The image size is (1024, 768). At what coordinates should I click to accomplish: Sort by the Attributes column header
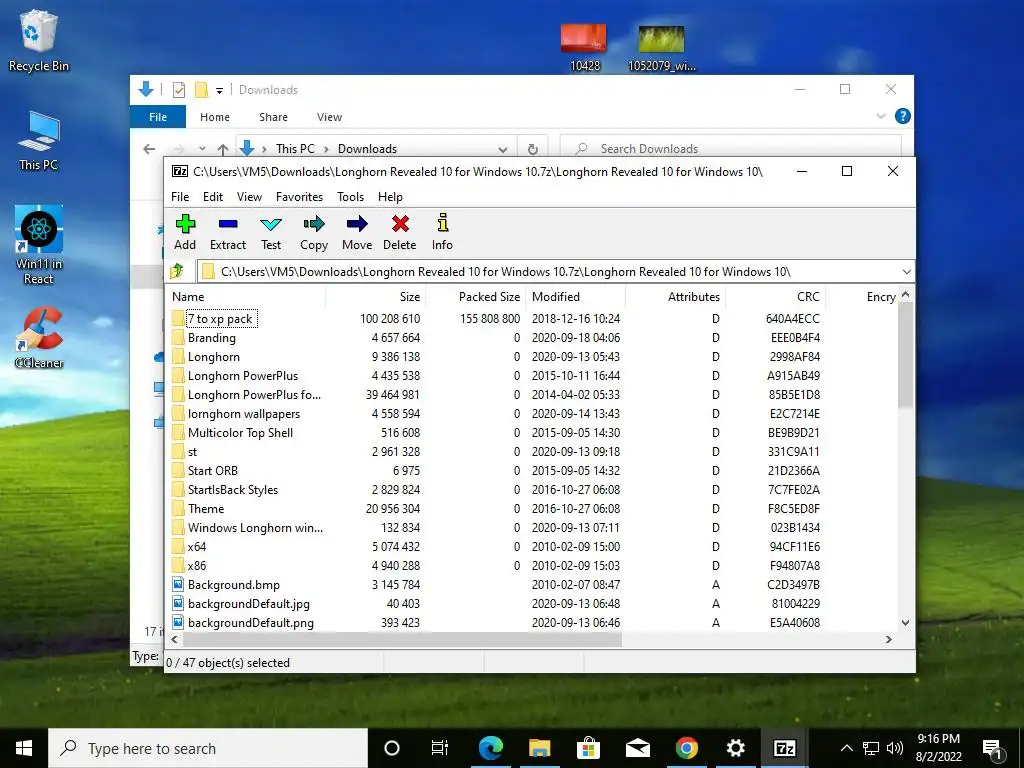coord(676,296)
